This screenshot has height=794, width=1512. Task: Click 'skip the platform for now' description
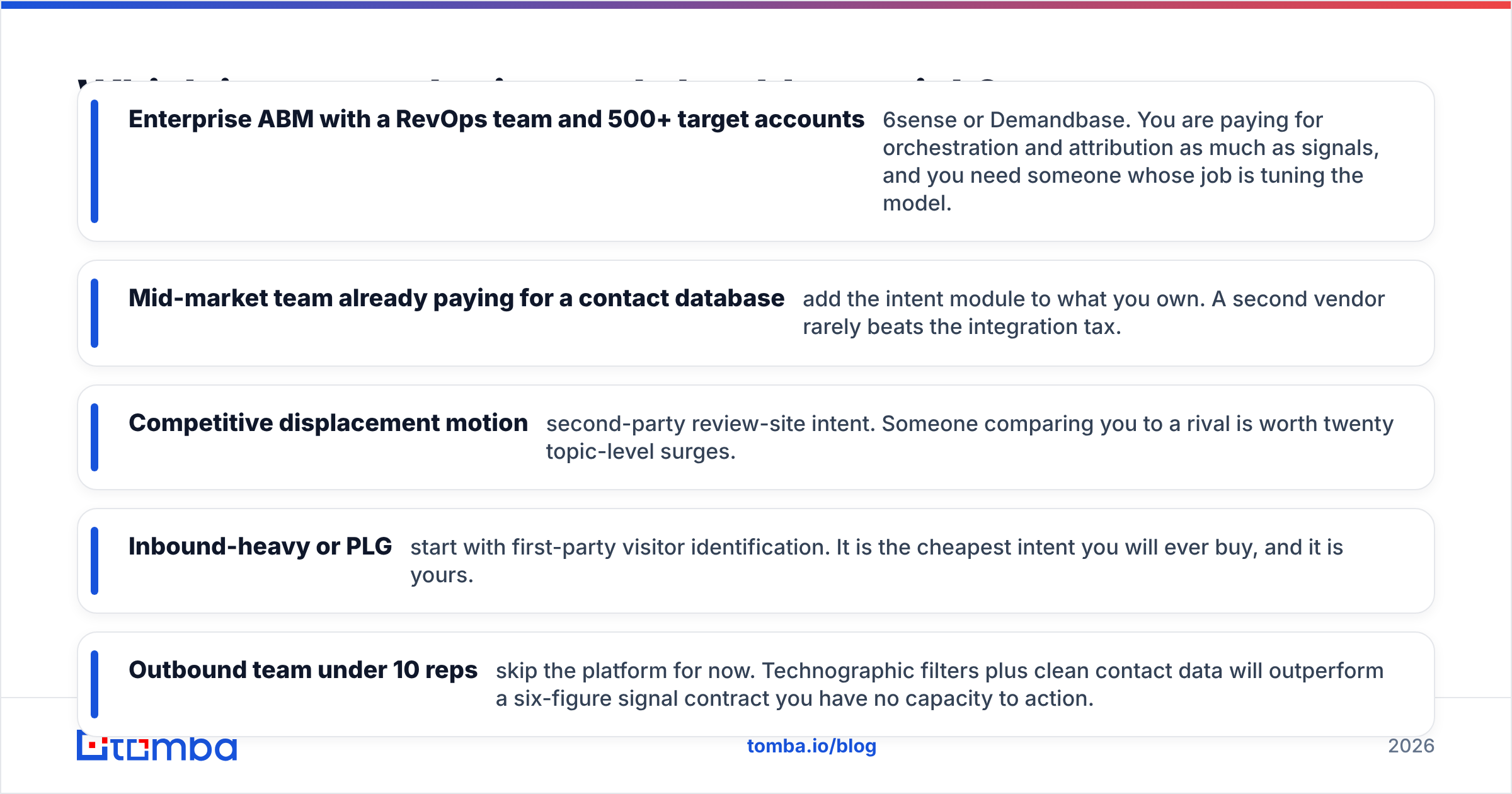(x=939, y=684)
